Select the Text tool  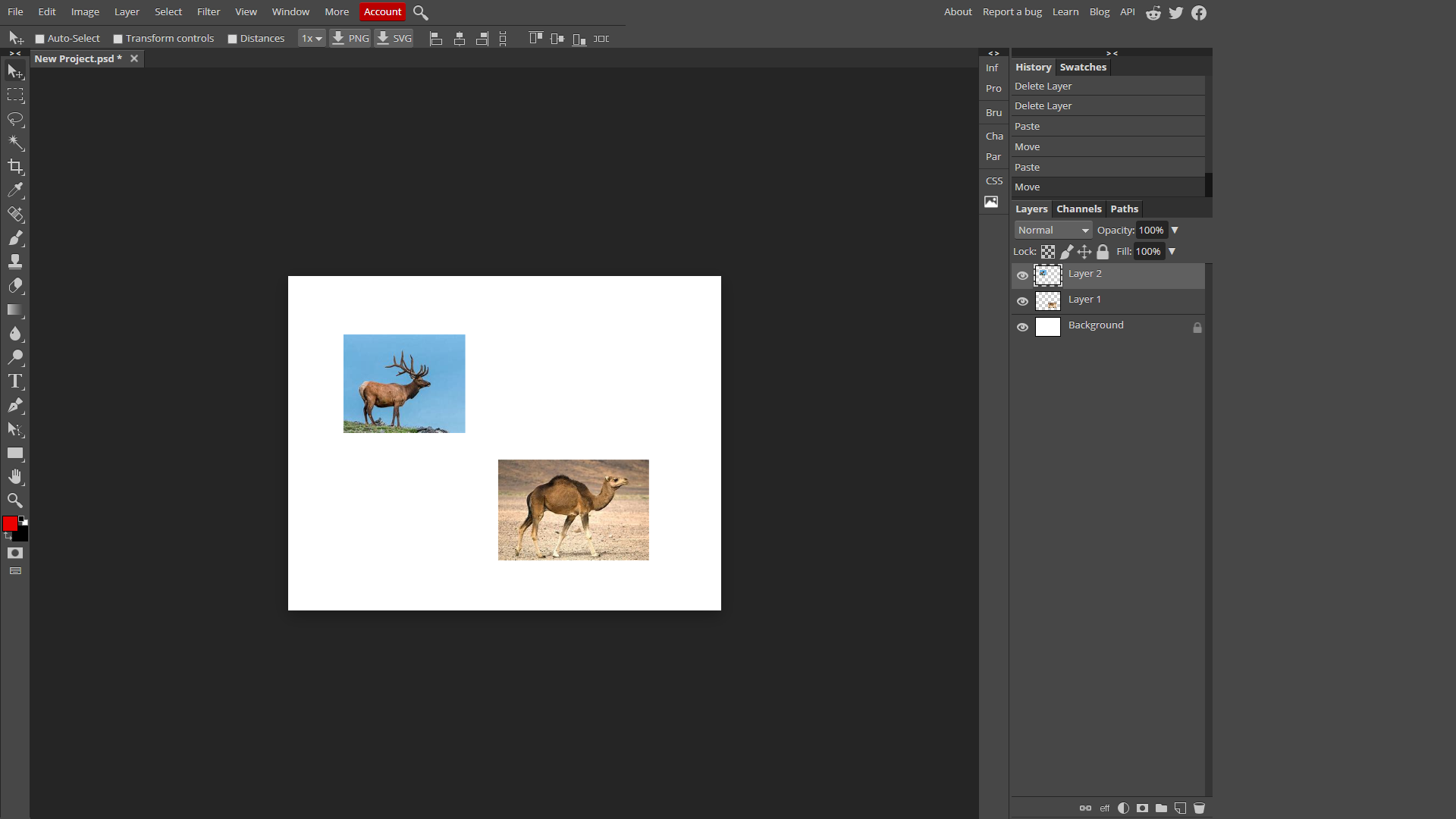coord(15,381)
